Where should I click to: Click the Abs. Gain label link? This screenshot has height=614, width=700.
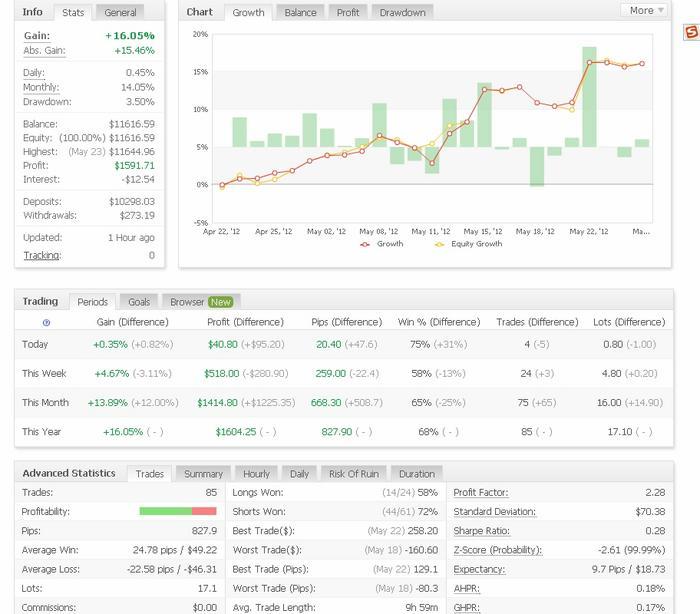pyautogui.click(x=44, y=50)
